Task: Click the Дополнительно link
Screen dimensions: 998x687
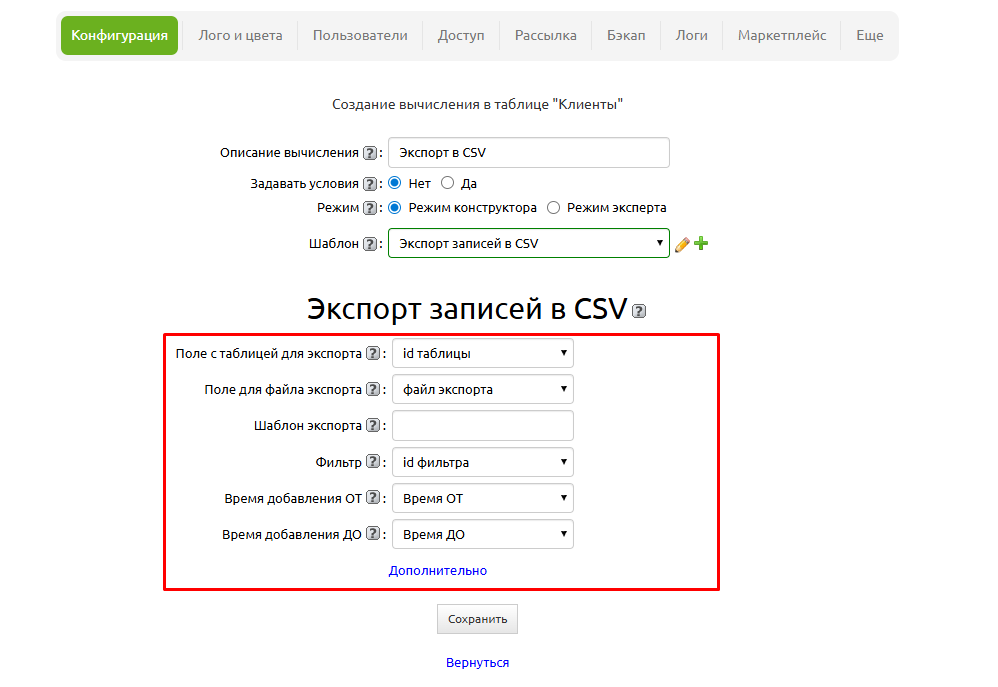Action: [x=438, y=571]
